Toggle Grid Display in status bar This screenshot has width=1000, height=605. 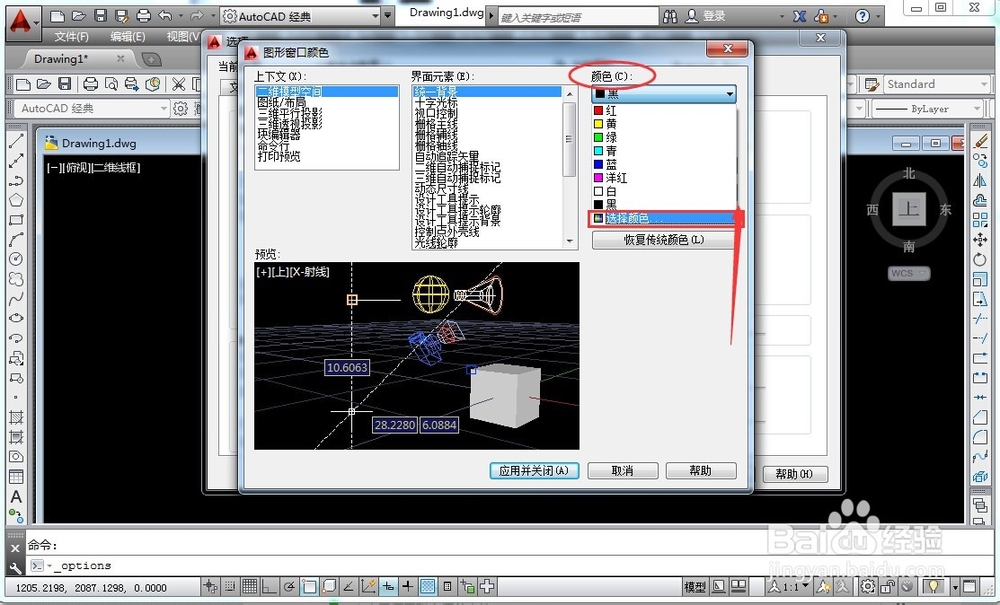(x=249, y=587)
